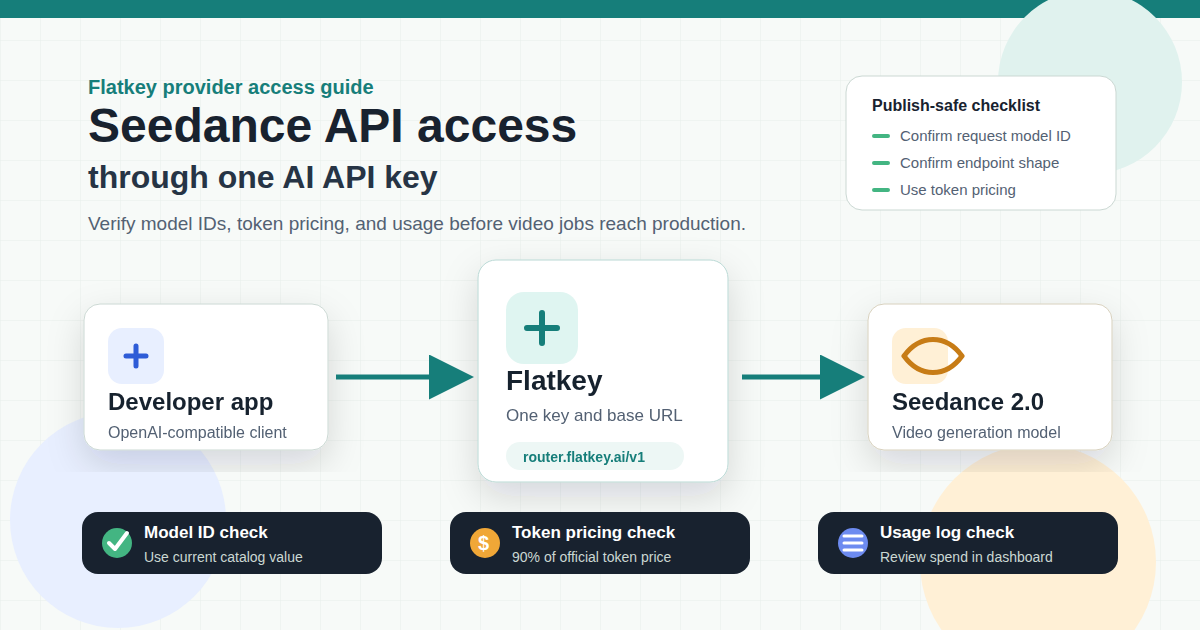
Task: Click 'through one AI API key' subheading
Action: tap(263, 177)
